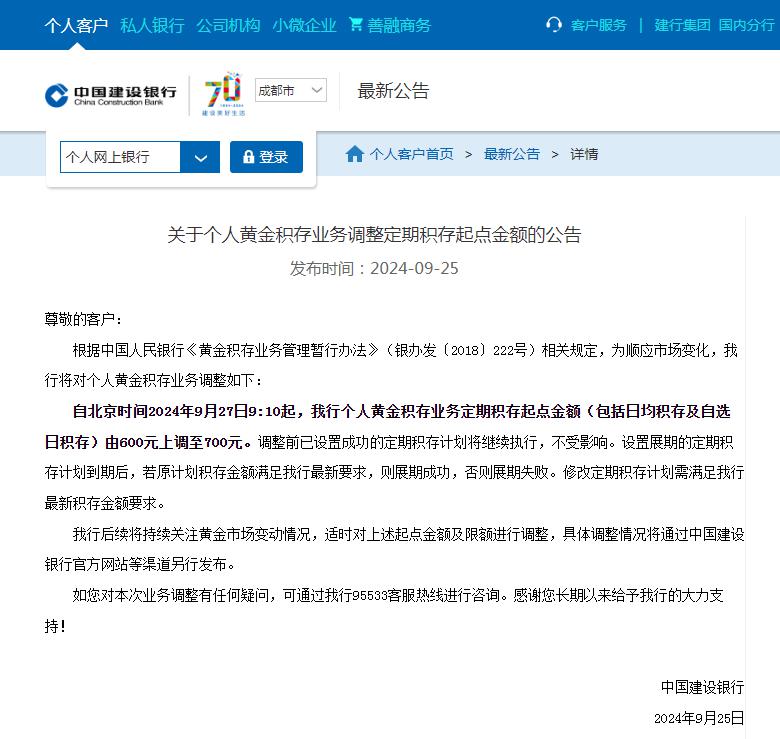Click the headset customer service icon

(554, 24)
